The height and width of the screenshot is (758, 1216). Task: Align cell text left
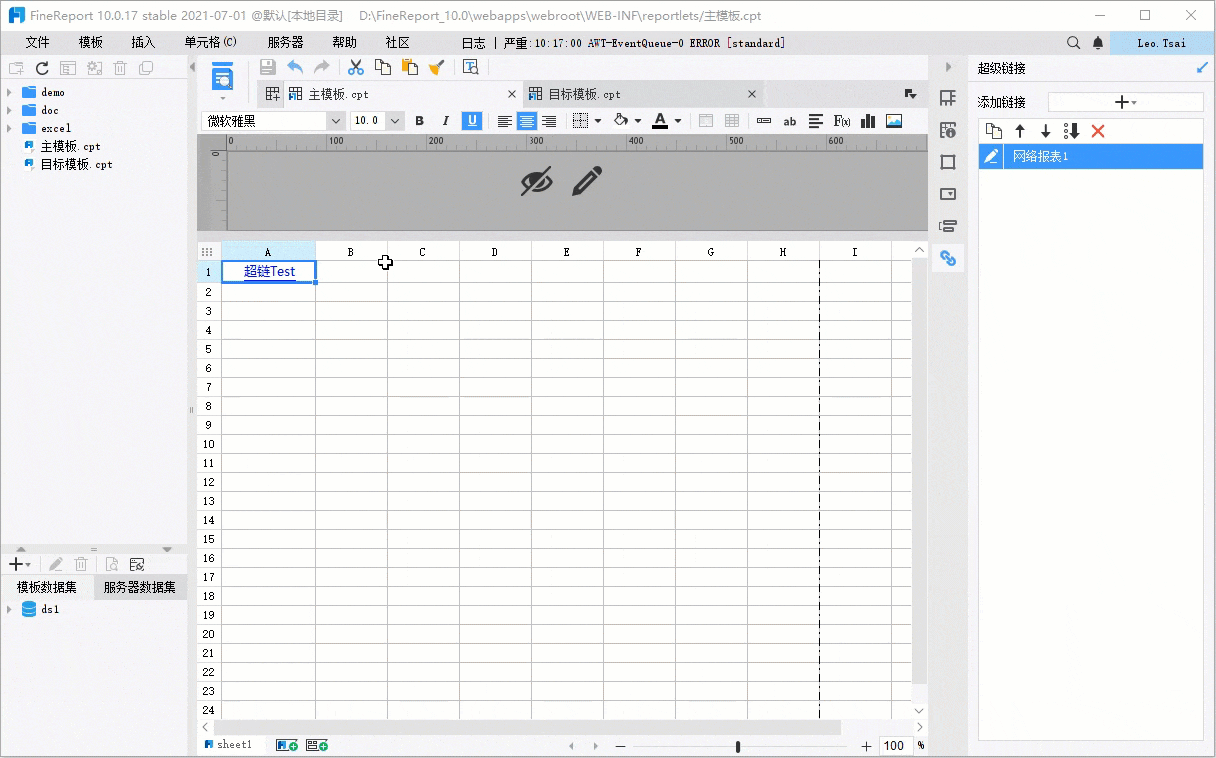coord(505,121)
